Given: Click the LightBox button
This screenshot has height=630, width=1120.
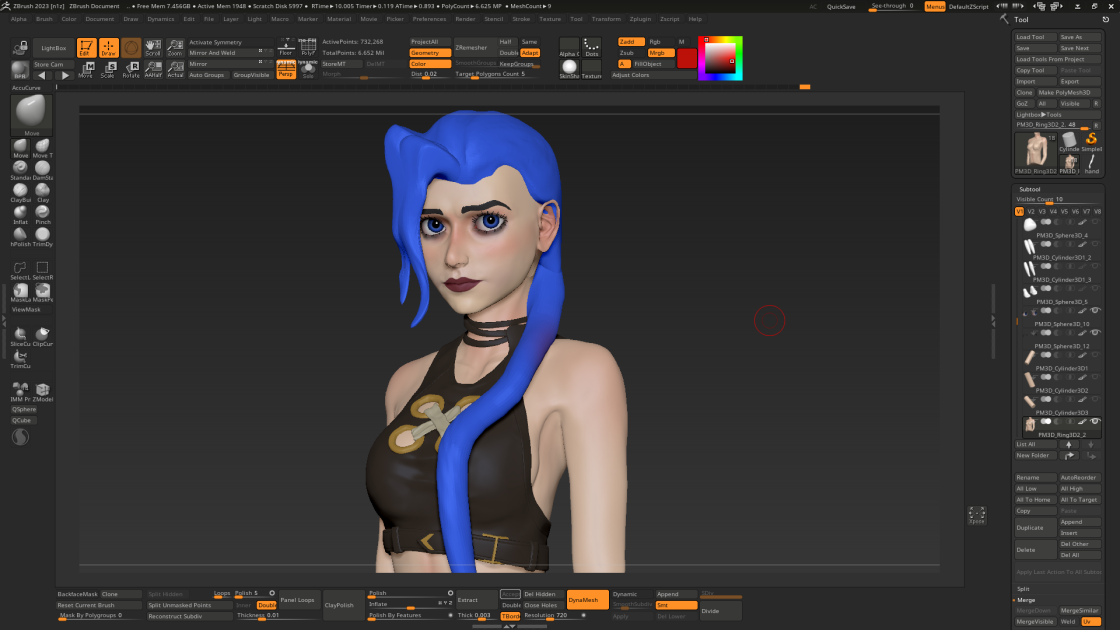Looking at the screenshot, I should pyautogui.click(x=54, y=48).
